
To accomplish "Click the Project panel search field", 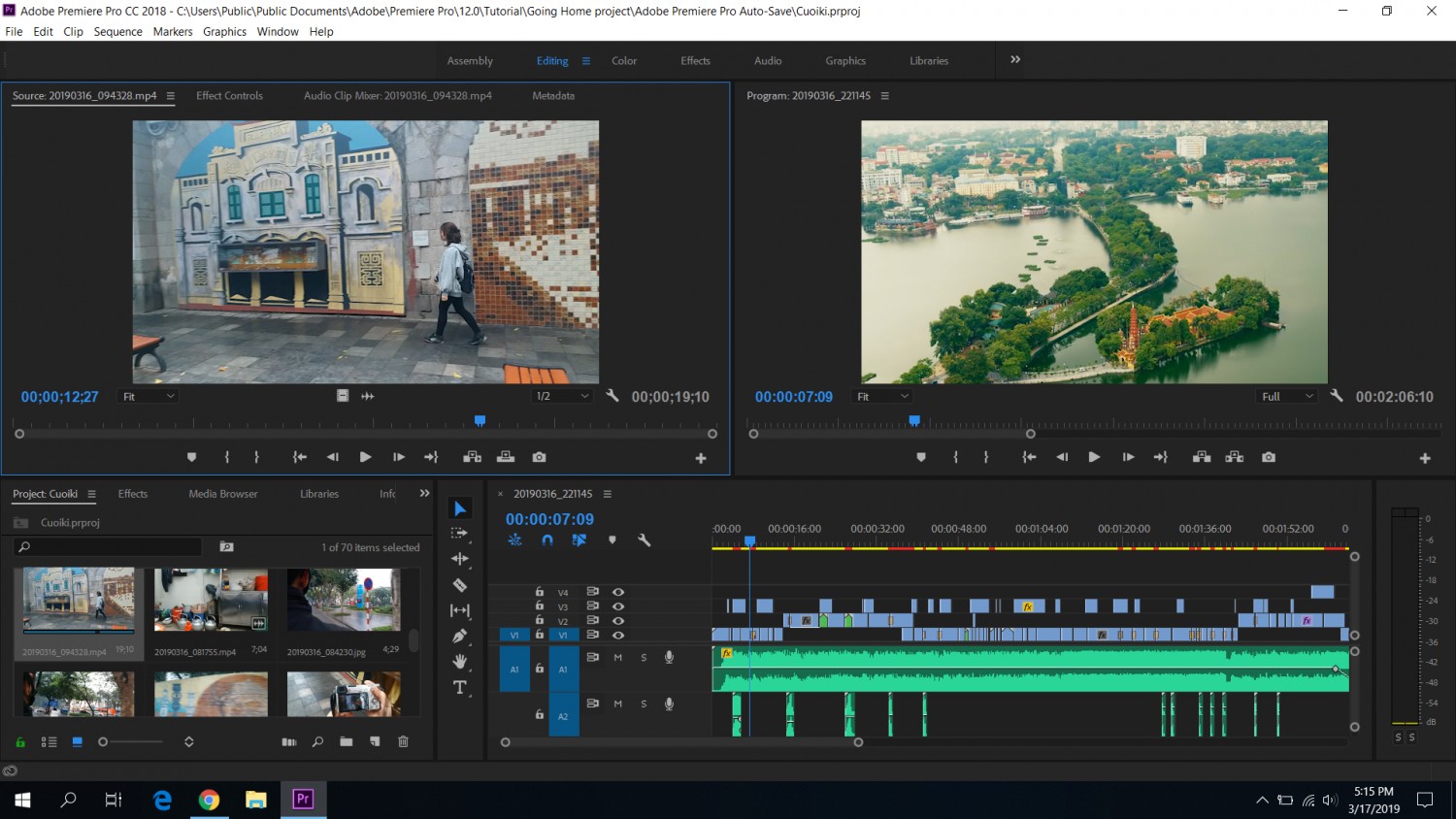I will pos(107,547).
